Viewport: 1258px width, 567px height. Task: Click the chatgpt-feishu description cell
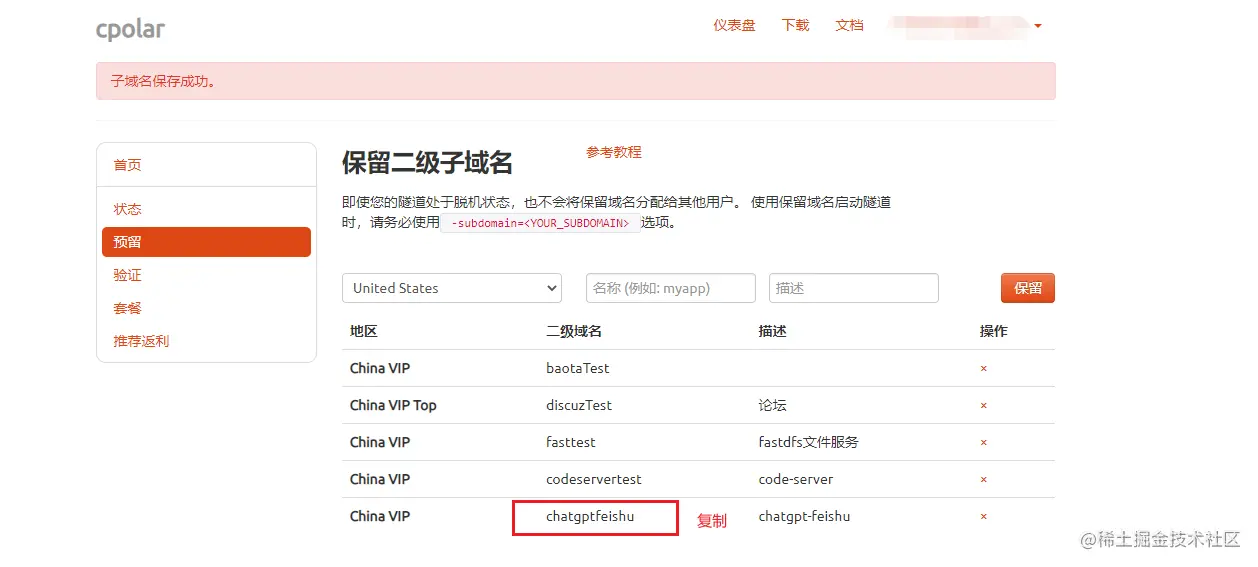click(804, 516)
